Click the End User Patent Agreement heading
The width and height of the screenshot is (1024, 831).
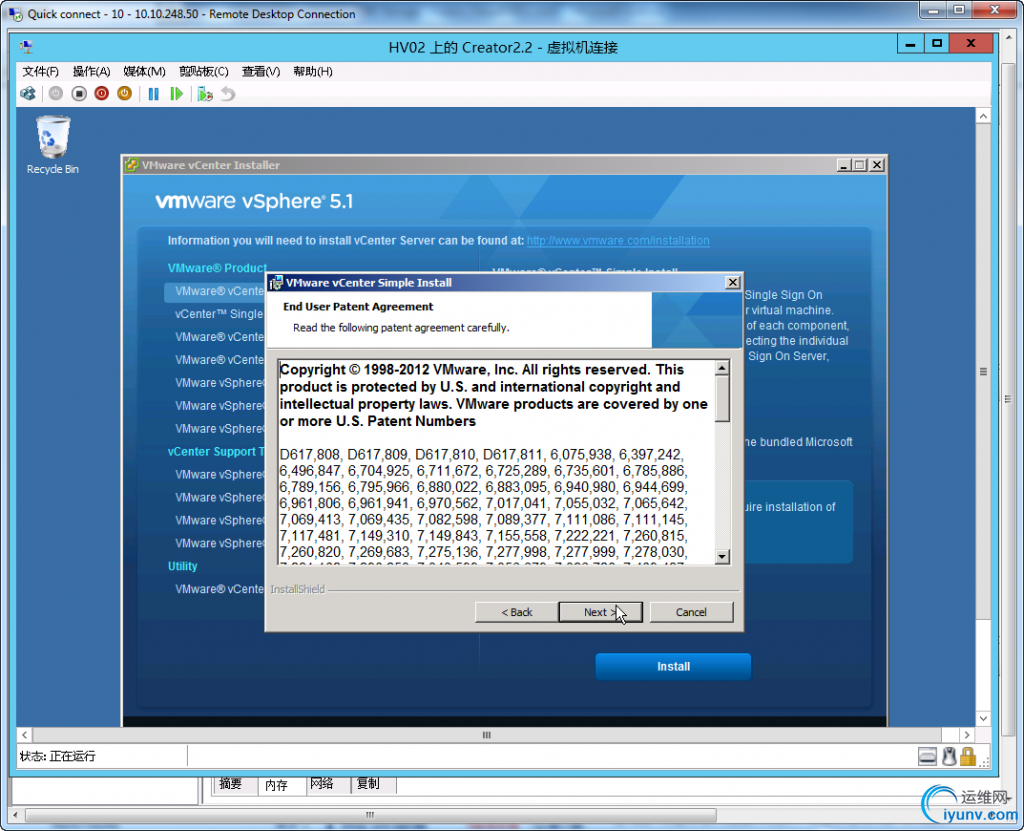click(x=358, y=306)
